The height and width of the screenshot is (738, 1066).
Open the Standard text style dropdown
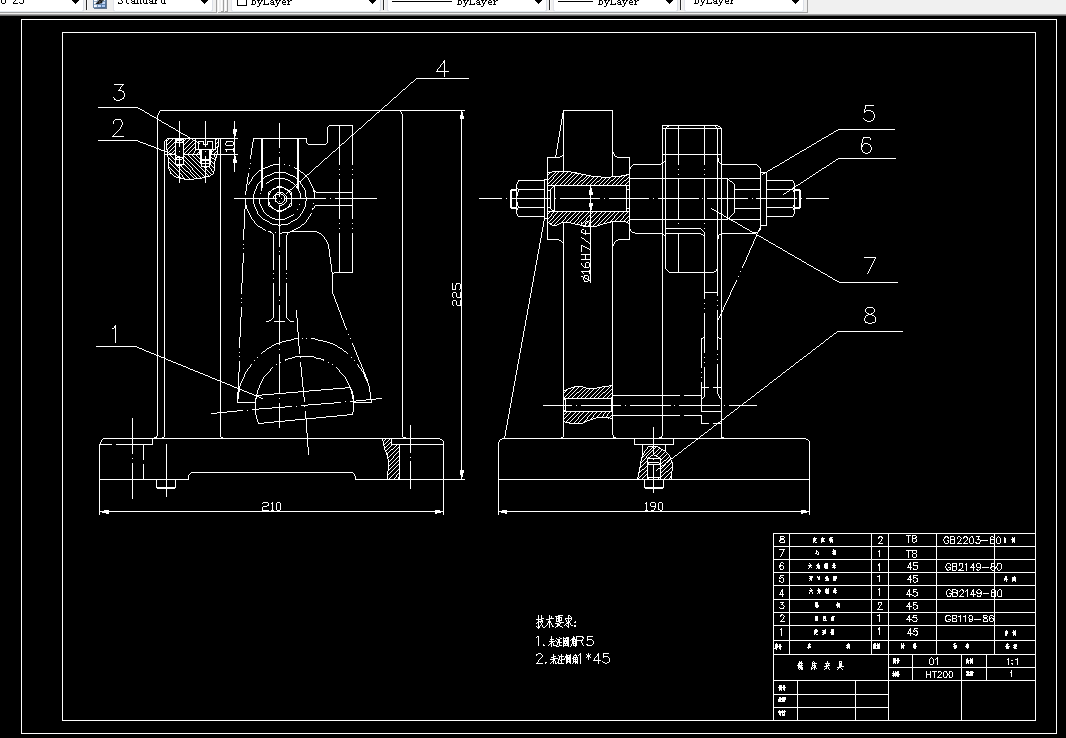pos(162,3)
